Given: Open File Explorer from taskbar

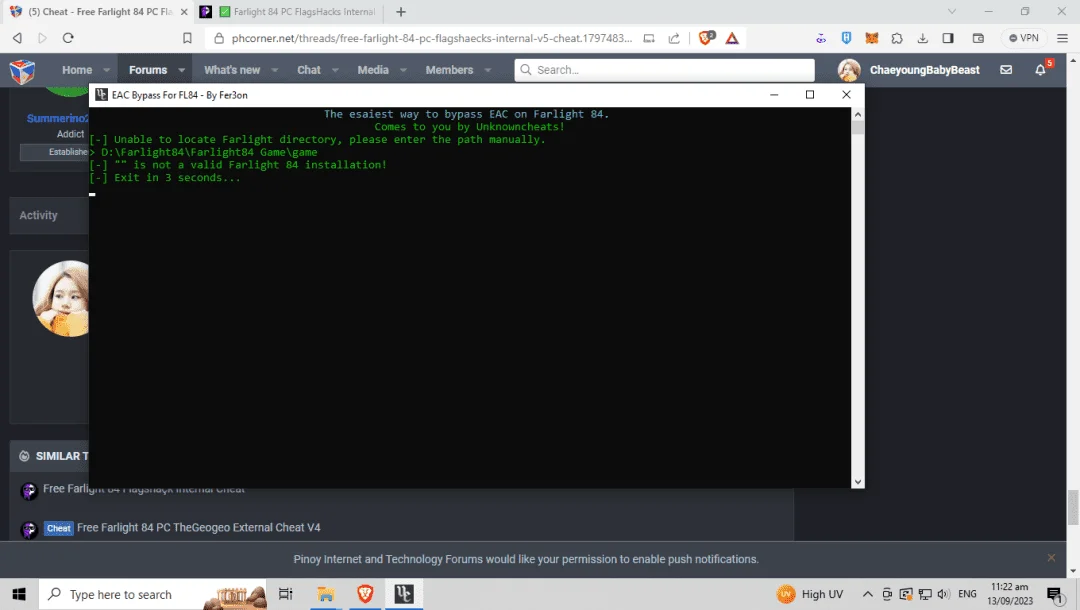Looking at the screenshot, I should (325, 594).
